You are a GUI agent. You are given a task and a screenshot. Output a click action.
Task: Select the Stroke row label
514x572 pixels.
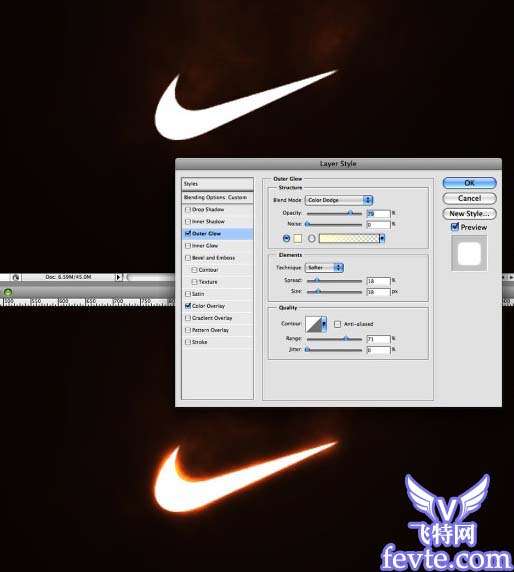(200, 342)
